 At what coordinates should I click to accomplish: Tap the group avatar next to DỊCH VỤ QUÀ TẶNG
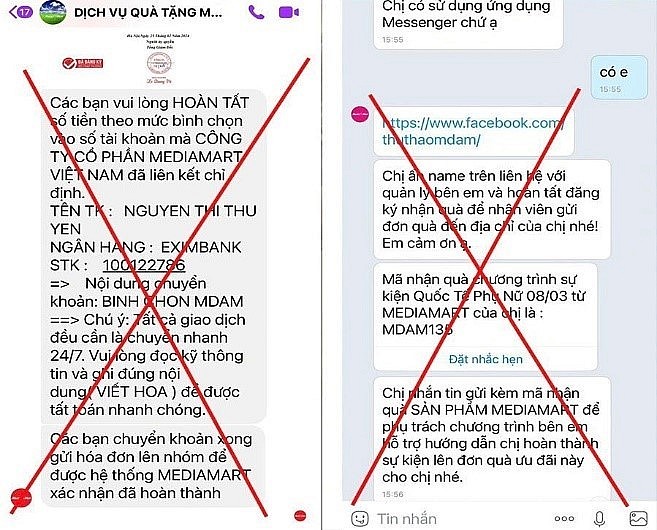click(53, 12)
